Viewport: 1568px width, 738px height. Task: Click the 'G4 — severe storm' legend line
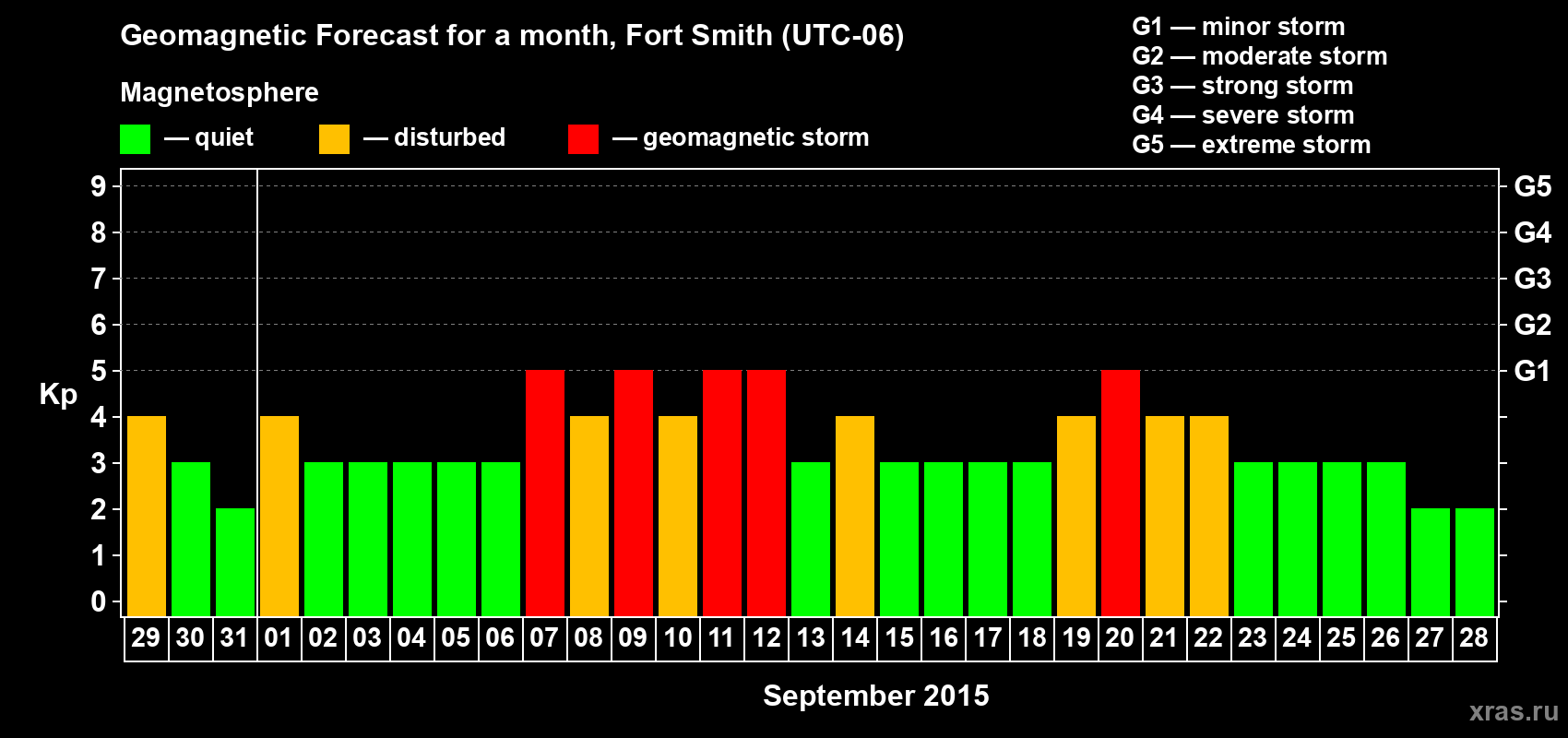(1242, 115)
